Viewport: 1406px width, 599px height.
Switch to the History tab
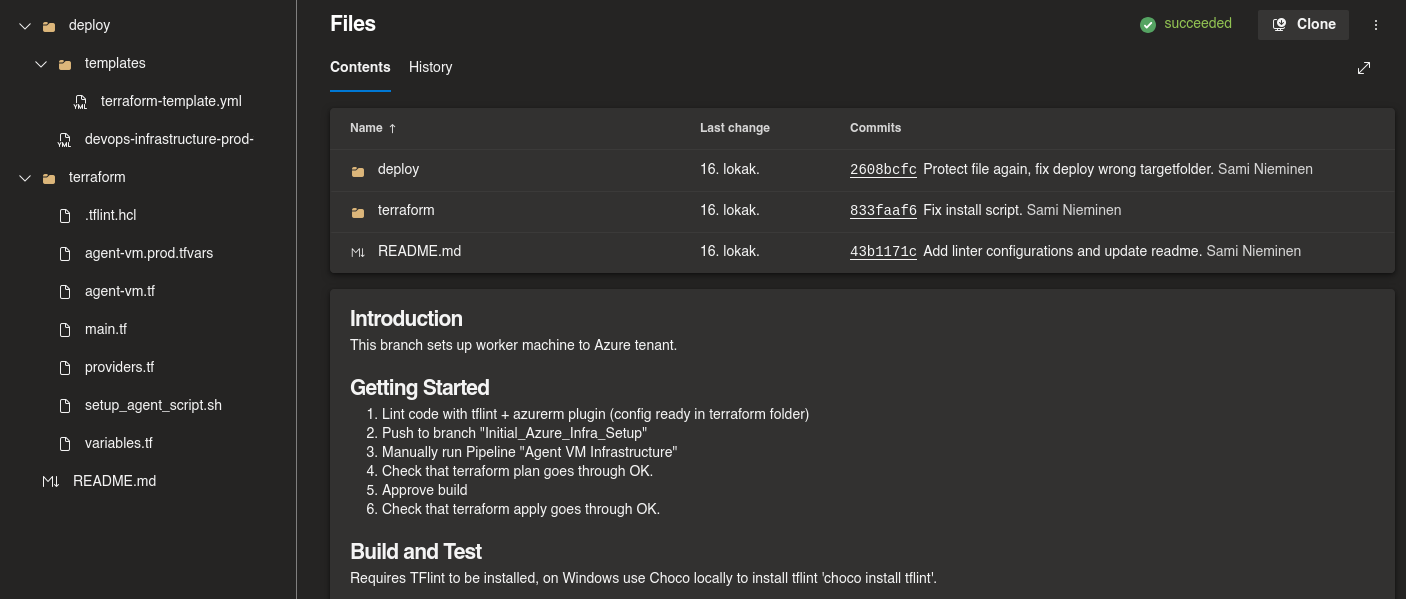[430, 67]
